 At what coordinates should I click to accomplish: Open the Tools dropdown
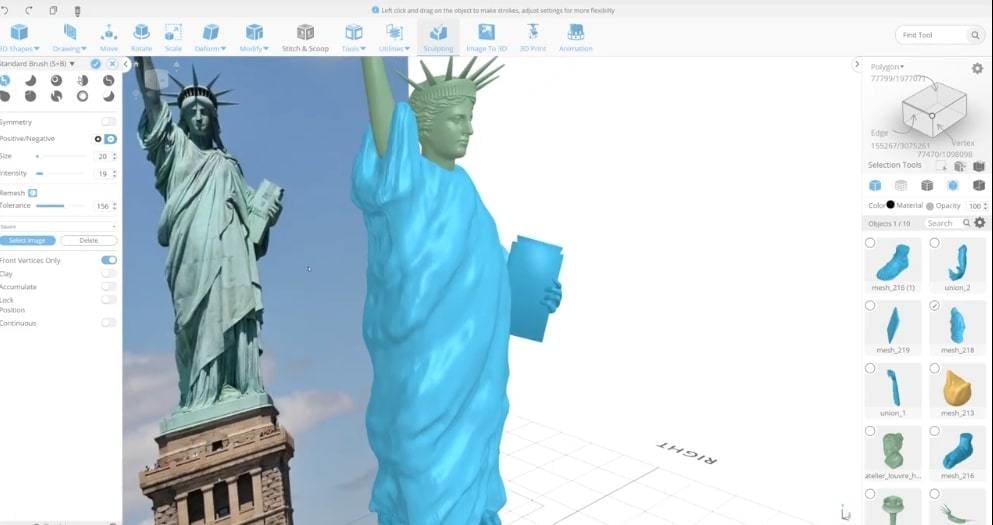pyautogui.click(x=353, y=38)
